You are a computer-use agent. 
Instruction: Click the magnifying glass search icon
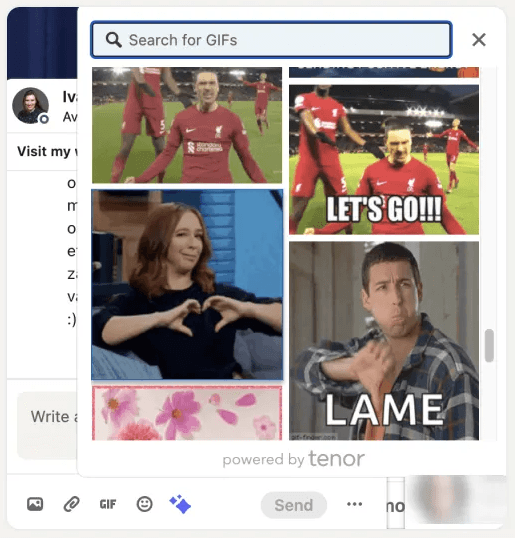(114, 40)
